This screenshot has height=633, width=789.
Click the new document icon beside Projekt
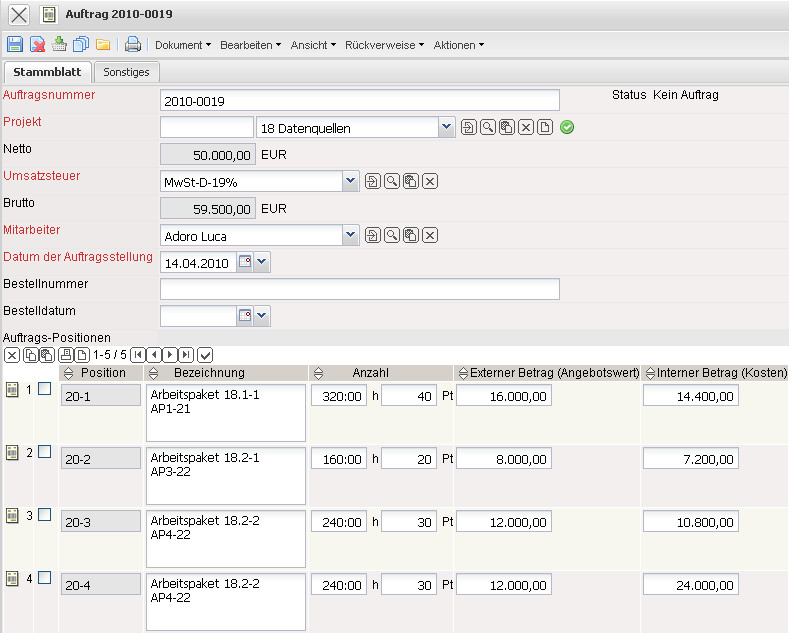544,127
